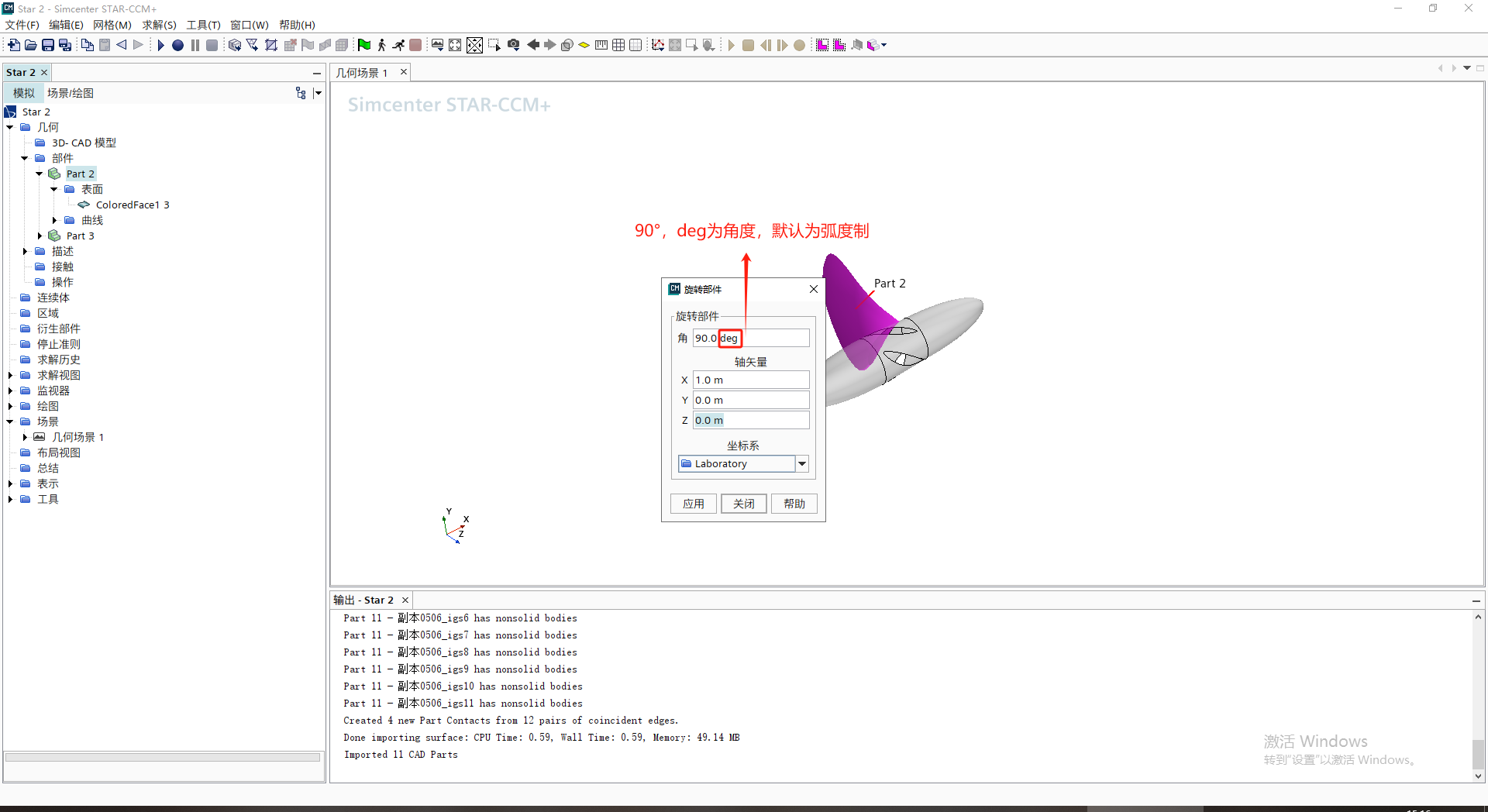Click the walking figure Step icon
This screenshot has height=812, width=1488.
point(381,45)
